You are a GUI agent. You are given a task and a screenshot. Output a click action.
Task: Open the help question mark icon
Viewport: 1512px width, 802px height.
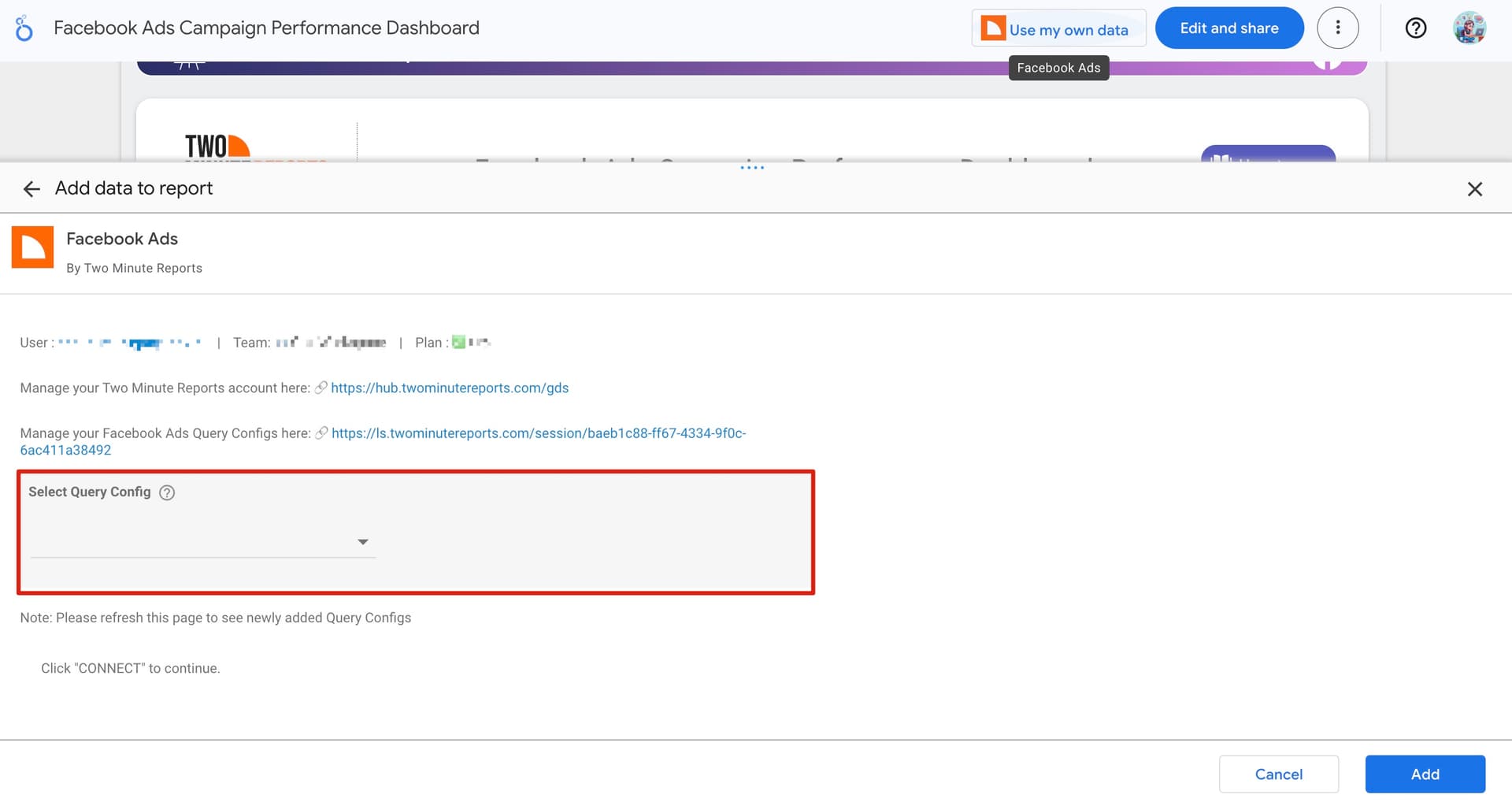tap(1415, 28)
